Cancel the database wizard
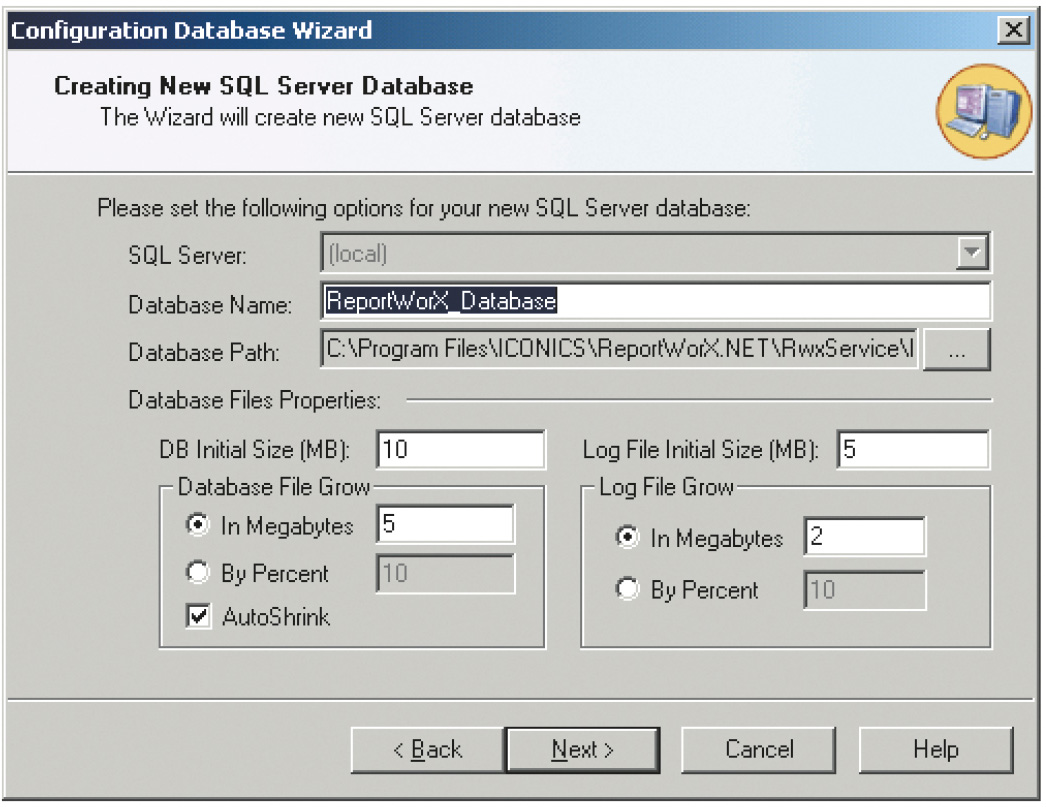Image resolution: width=1046 pixels, height=807 pixels. click(758, 750)
